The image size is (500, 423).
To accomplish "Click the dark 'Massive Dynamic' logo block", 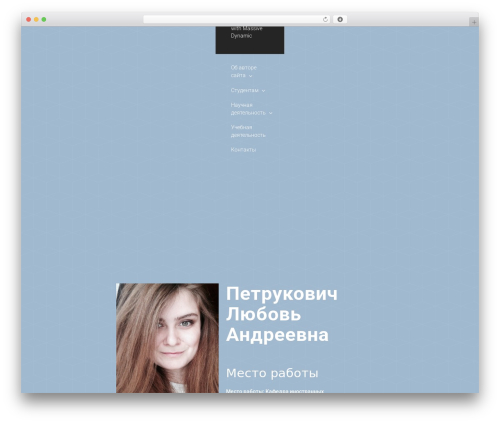I will pyautogui.click(x=250, y=40).
